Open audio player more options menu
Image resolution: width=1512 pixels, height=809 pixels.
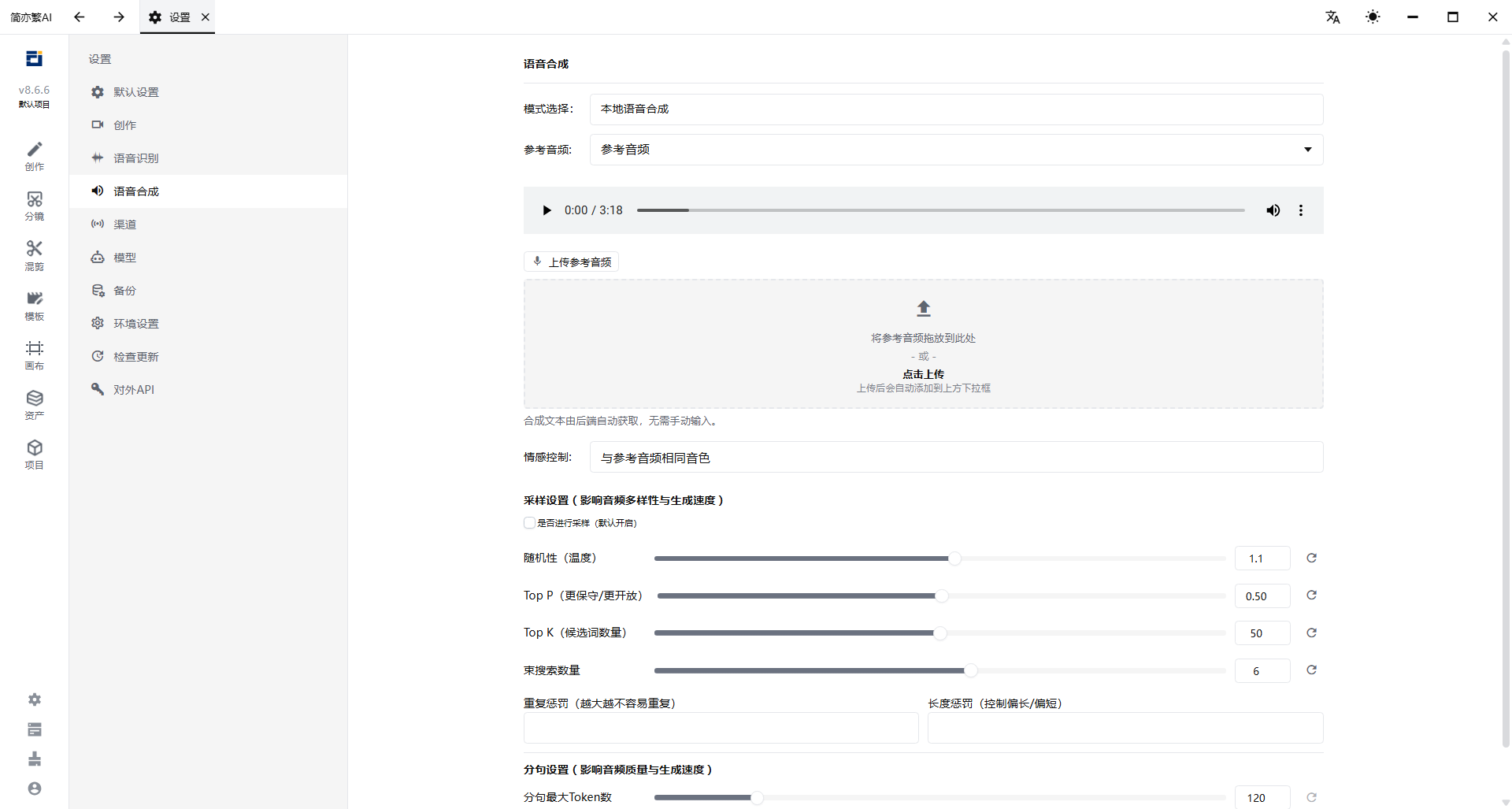point(1301,210)
